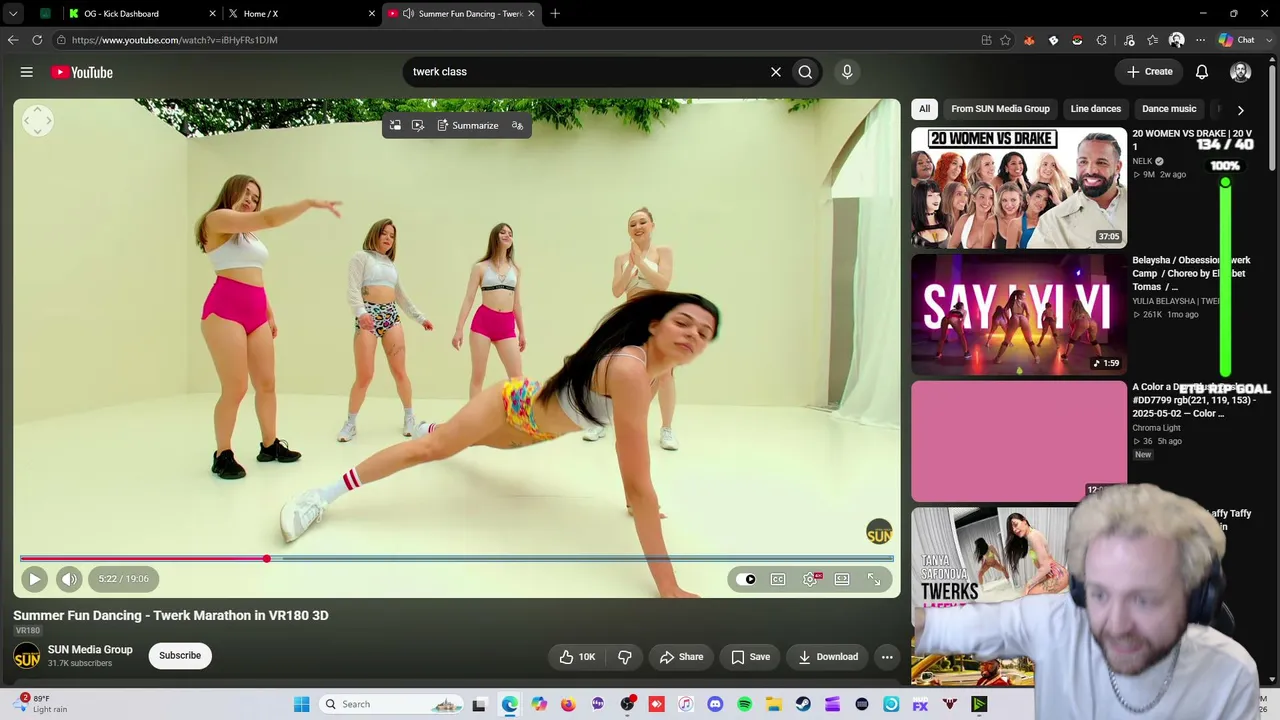Show more filter chips with the arrow
This screenshot has width=1280, height=720.
pyautogui.click(x=1240, y=110)
